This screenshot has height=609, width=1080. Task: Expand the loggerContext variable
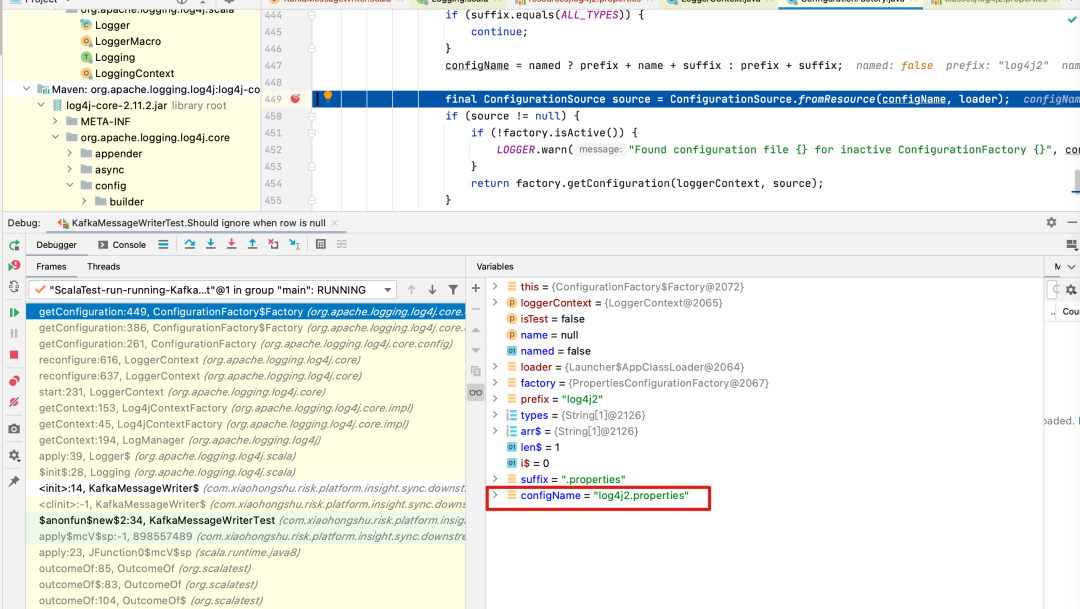pyautogui.click(x=494, y=303)
